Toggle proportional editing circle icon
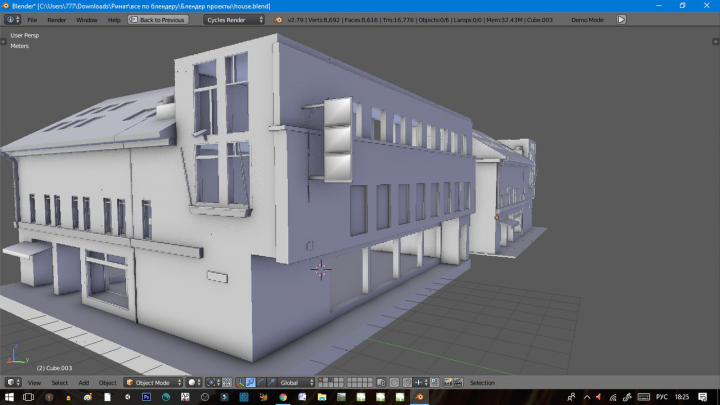This screenshot has width=720, height=405. click(x=394, y=382)
